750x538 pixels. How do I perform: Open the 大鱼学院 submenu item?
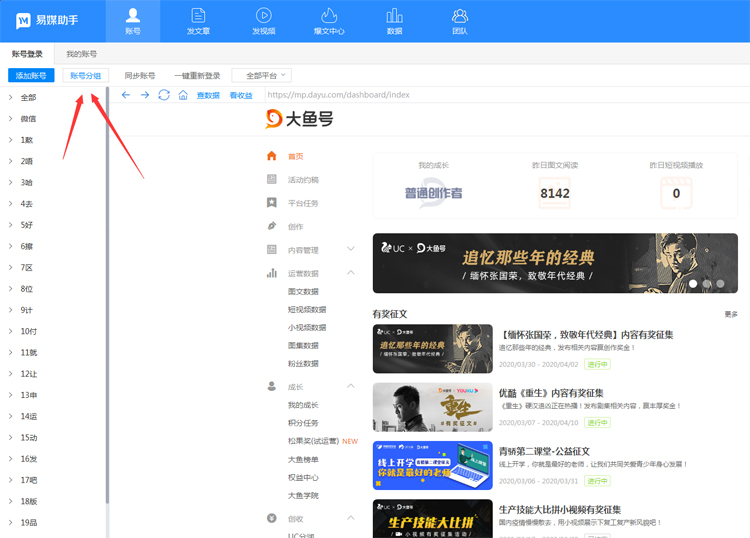click(303, 495)
